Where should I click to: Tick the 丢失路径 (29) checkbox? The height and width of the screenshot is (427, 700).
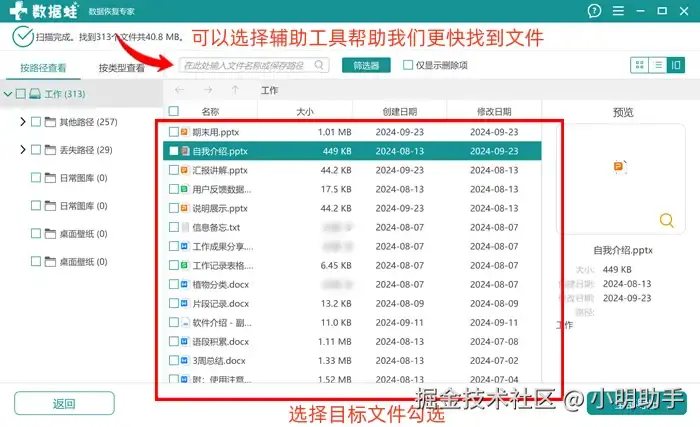tap(36, 150)
